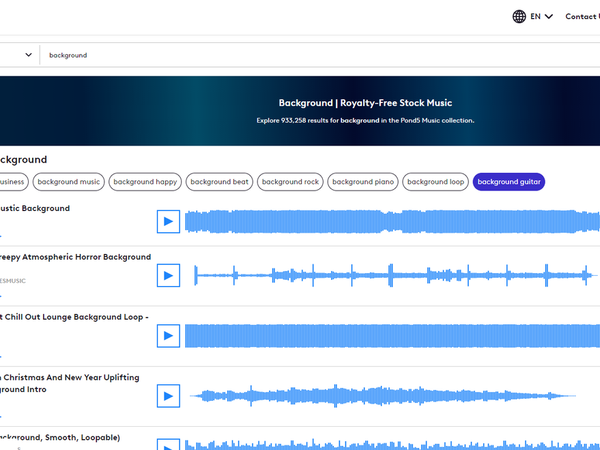Open the 'Christmas And New Year Uplifting' title
The width and height of the screenshot is (600, 450).
click(x=70, y=383)
